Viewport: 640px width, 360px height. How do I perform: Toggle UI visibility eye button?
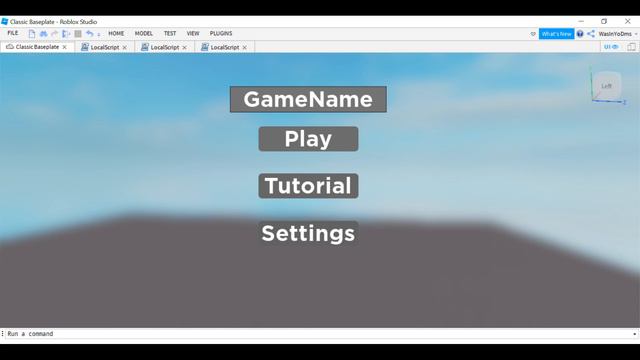611,47
